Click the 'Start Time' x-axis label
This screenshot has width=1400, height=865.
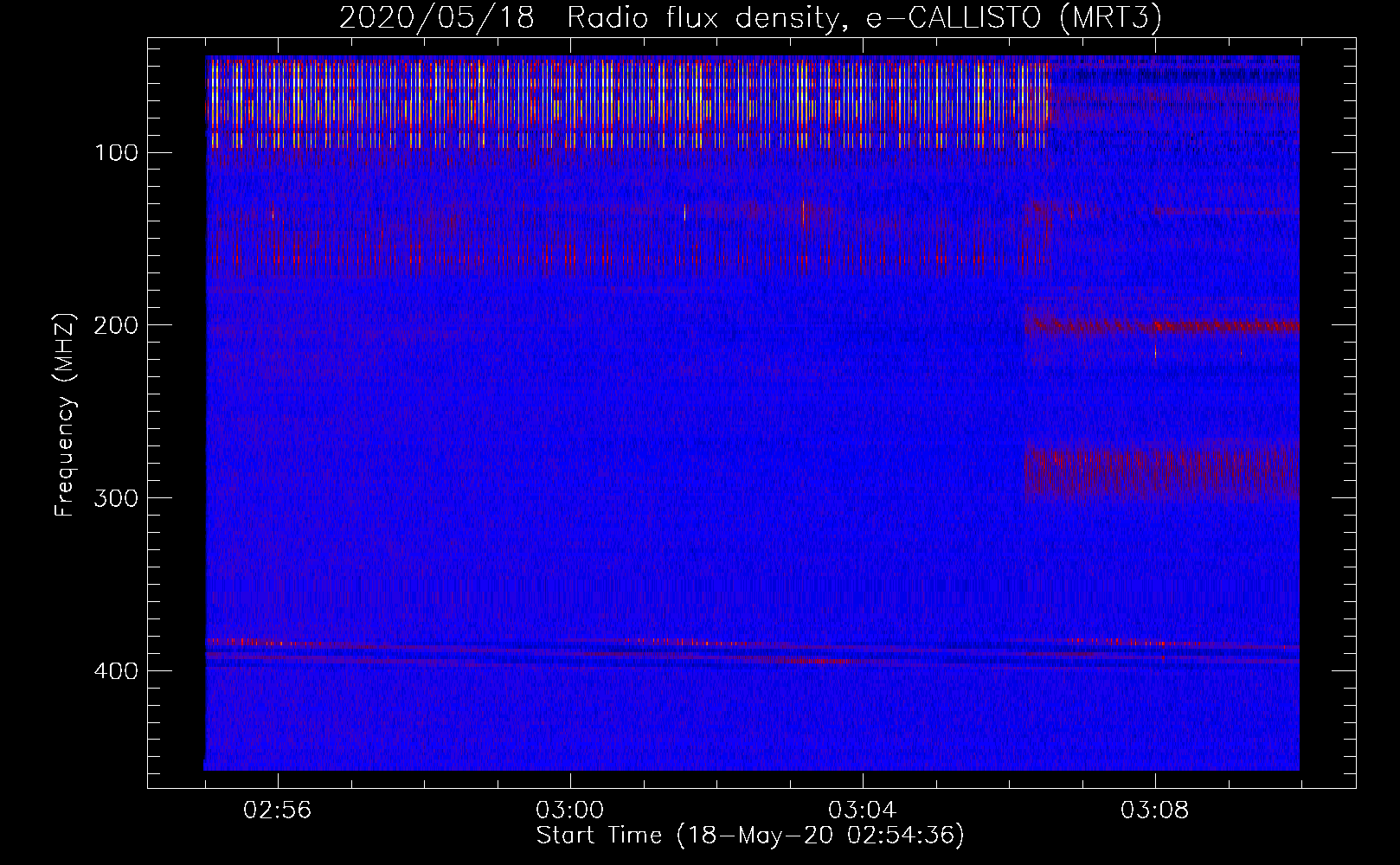749,835
